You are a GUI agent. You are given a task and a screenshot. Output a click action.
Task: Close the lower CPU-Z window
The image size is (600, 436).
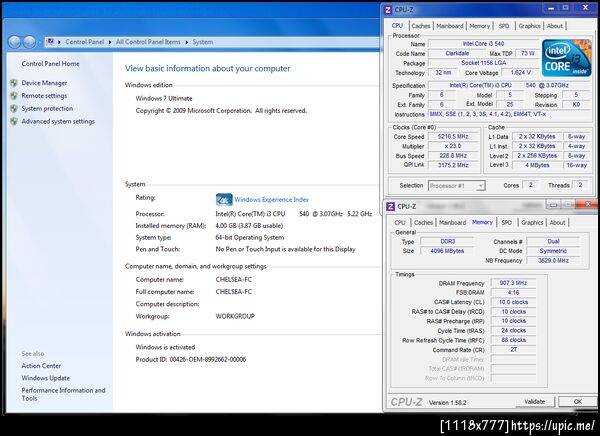tap(588, 205)
